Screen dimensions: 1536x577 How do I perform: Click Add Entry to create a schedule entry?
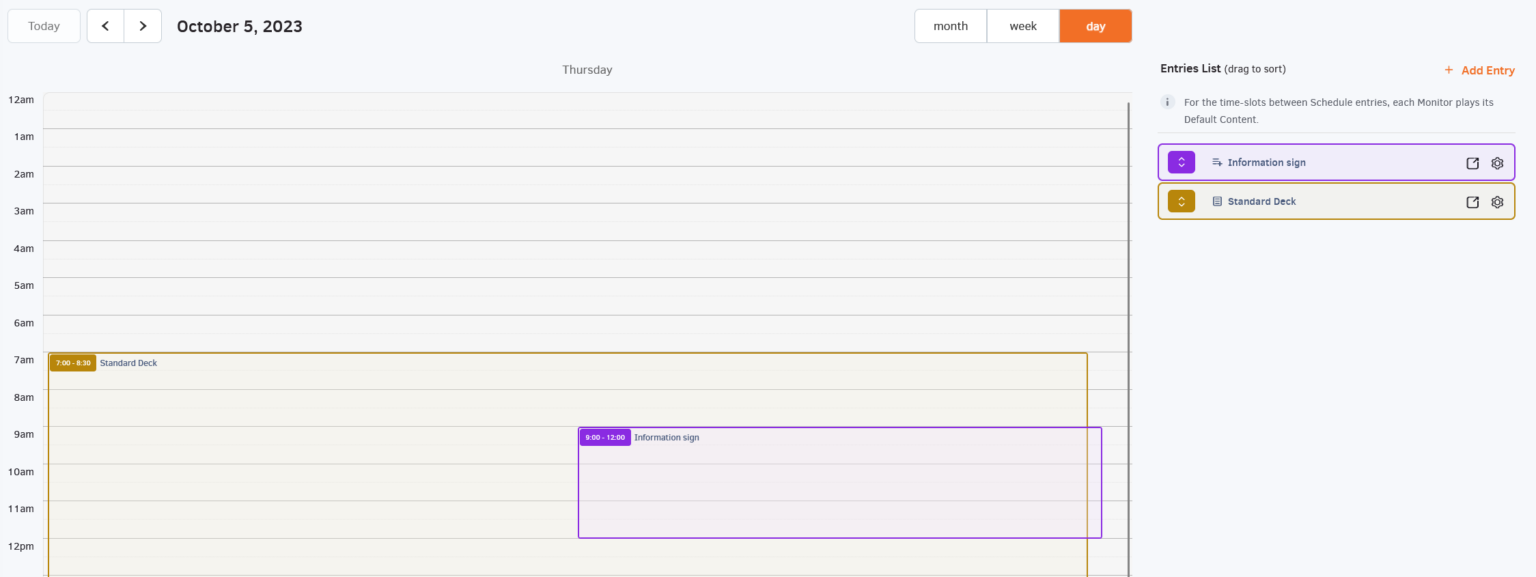click(x=1479, y=70)
